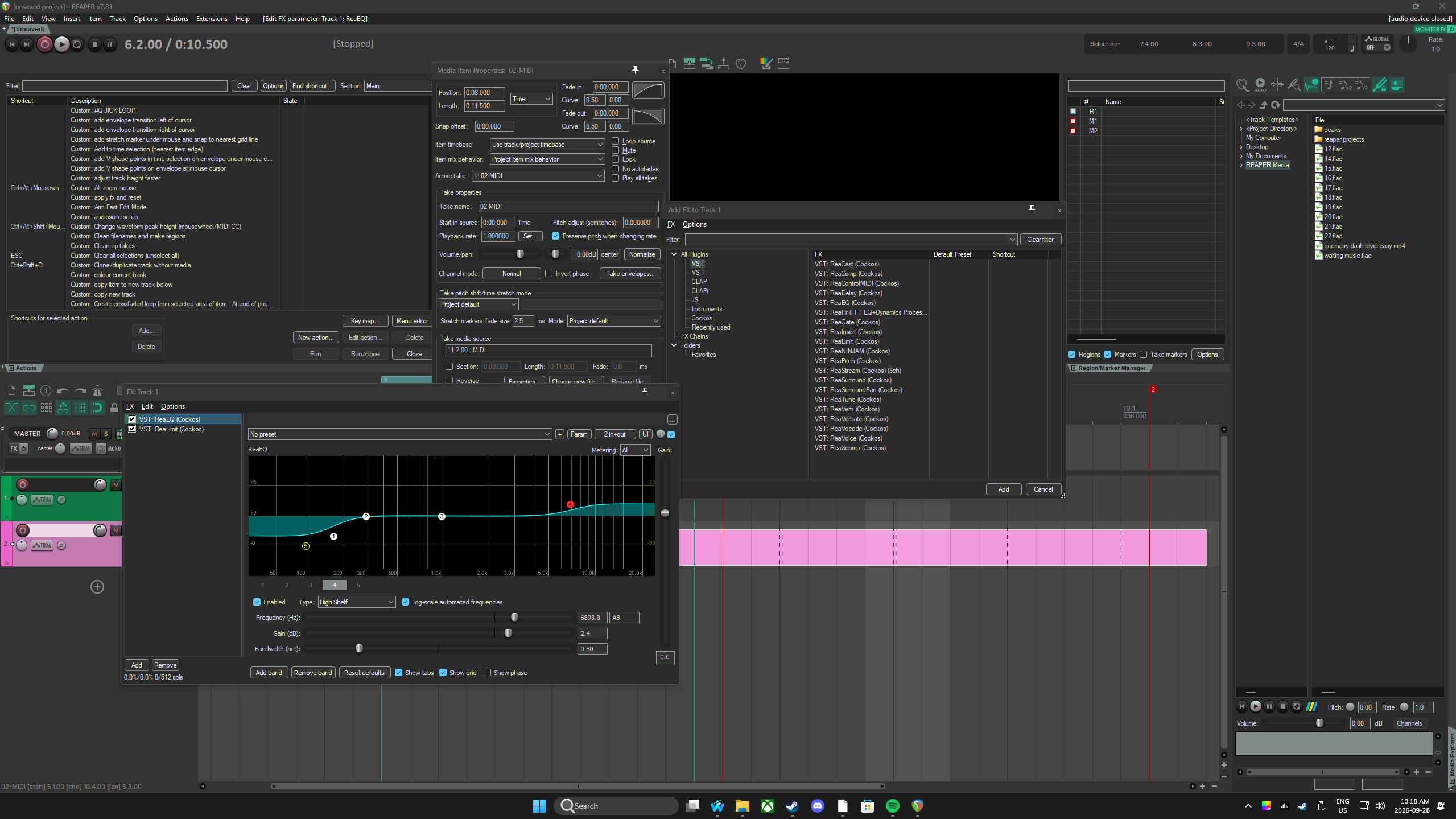Toggle the locking padlock icon
This screenshot has width=1456, height=819.
pyautogui.click(x=114, y=408)
